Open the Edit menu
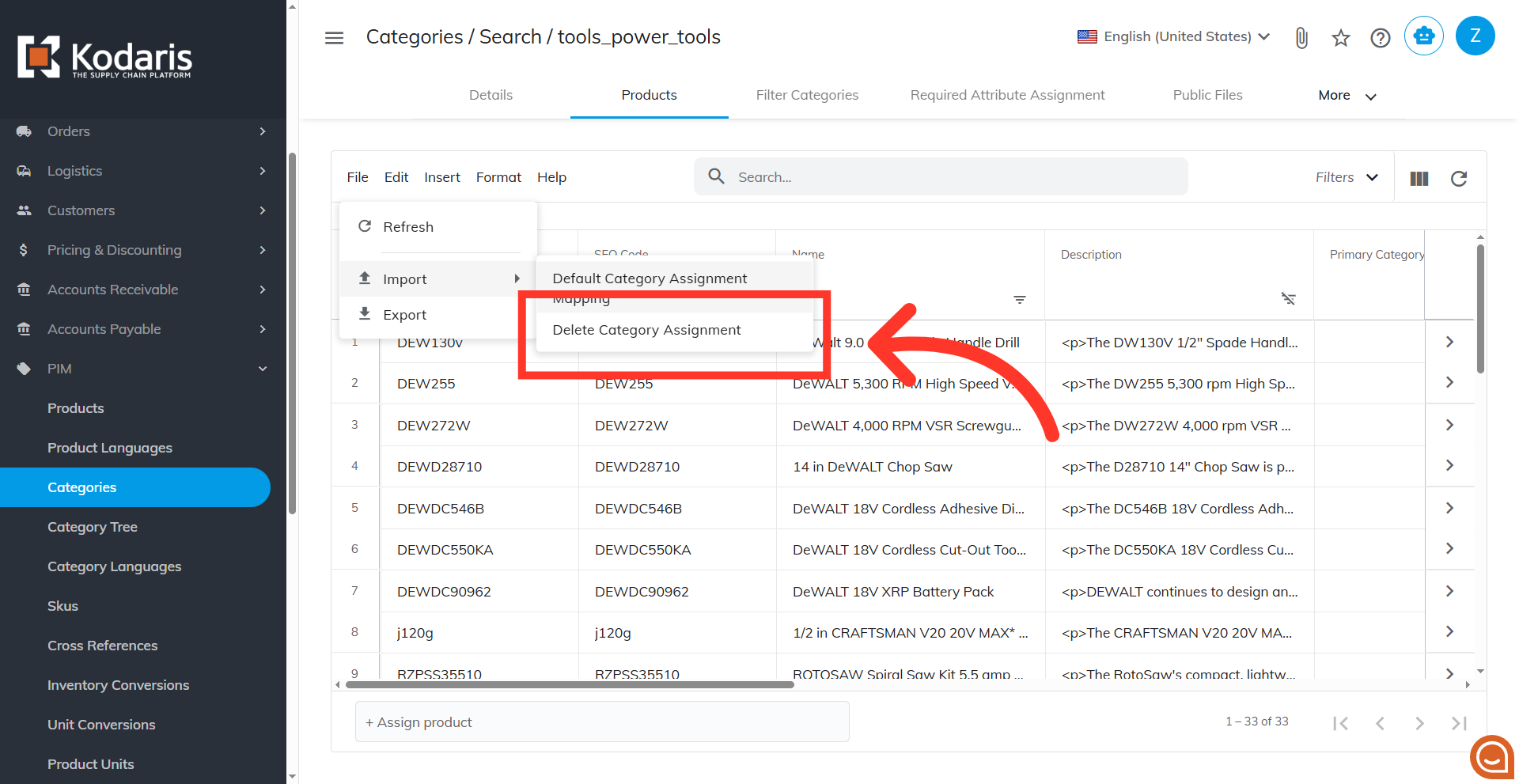Viewport: 1519px width, 784px height. point(396,177)
